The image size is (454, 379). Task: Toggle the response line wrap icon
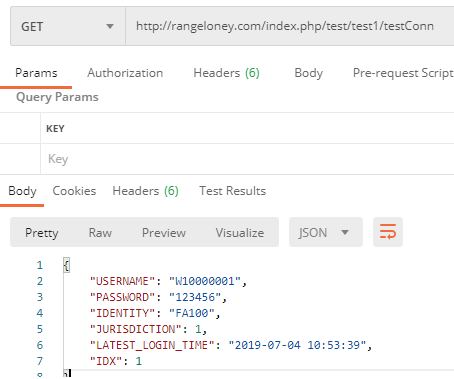(x=388, y=232)
